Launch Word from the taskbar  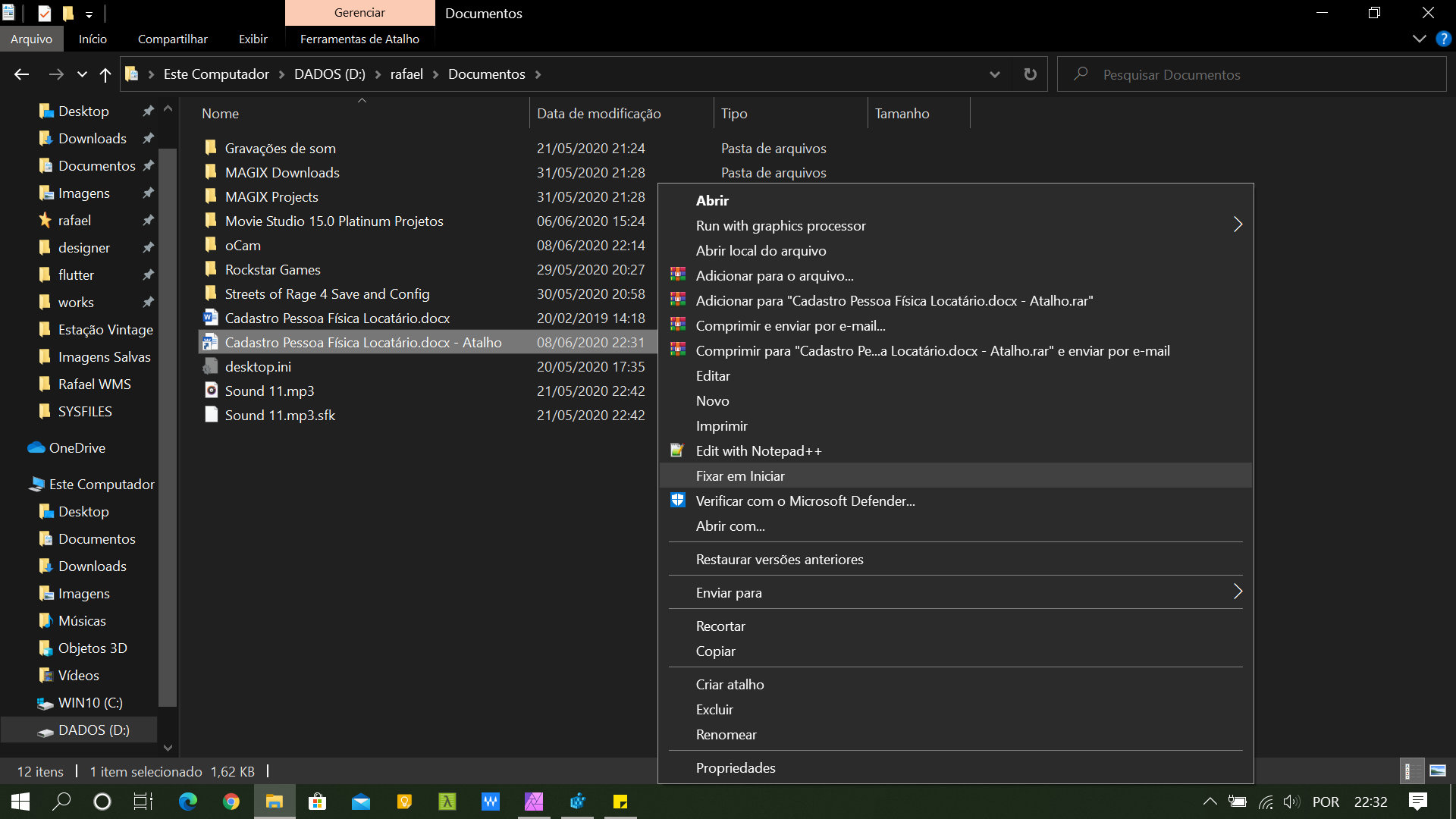tap(491, 802)
